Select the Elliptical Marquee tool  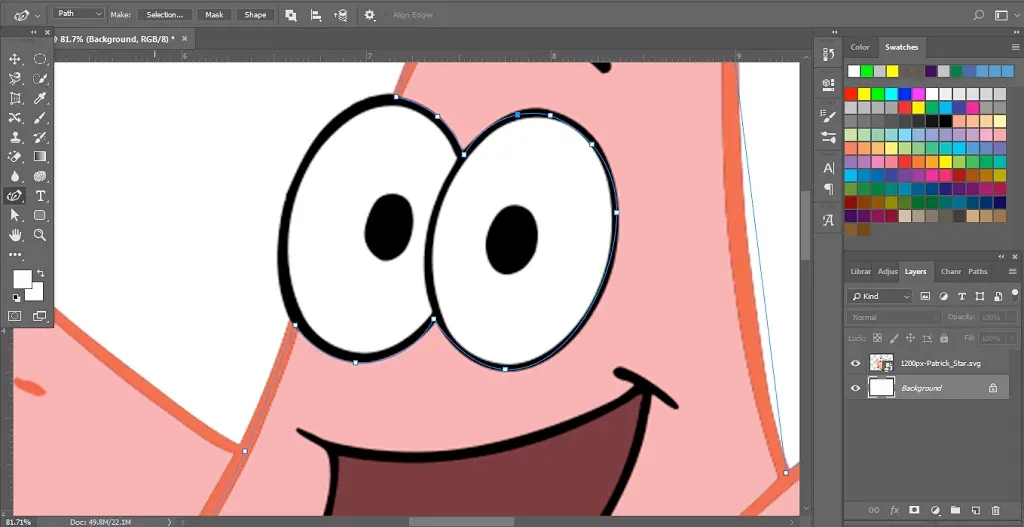(x=40, y=59)
